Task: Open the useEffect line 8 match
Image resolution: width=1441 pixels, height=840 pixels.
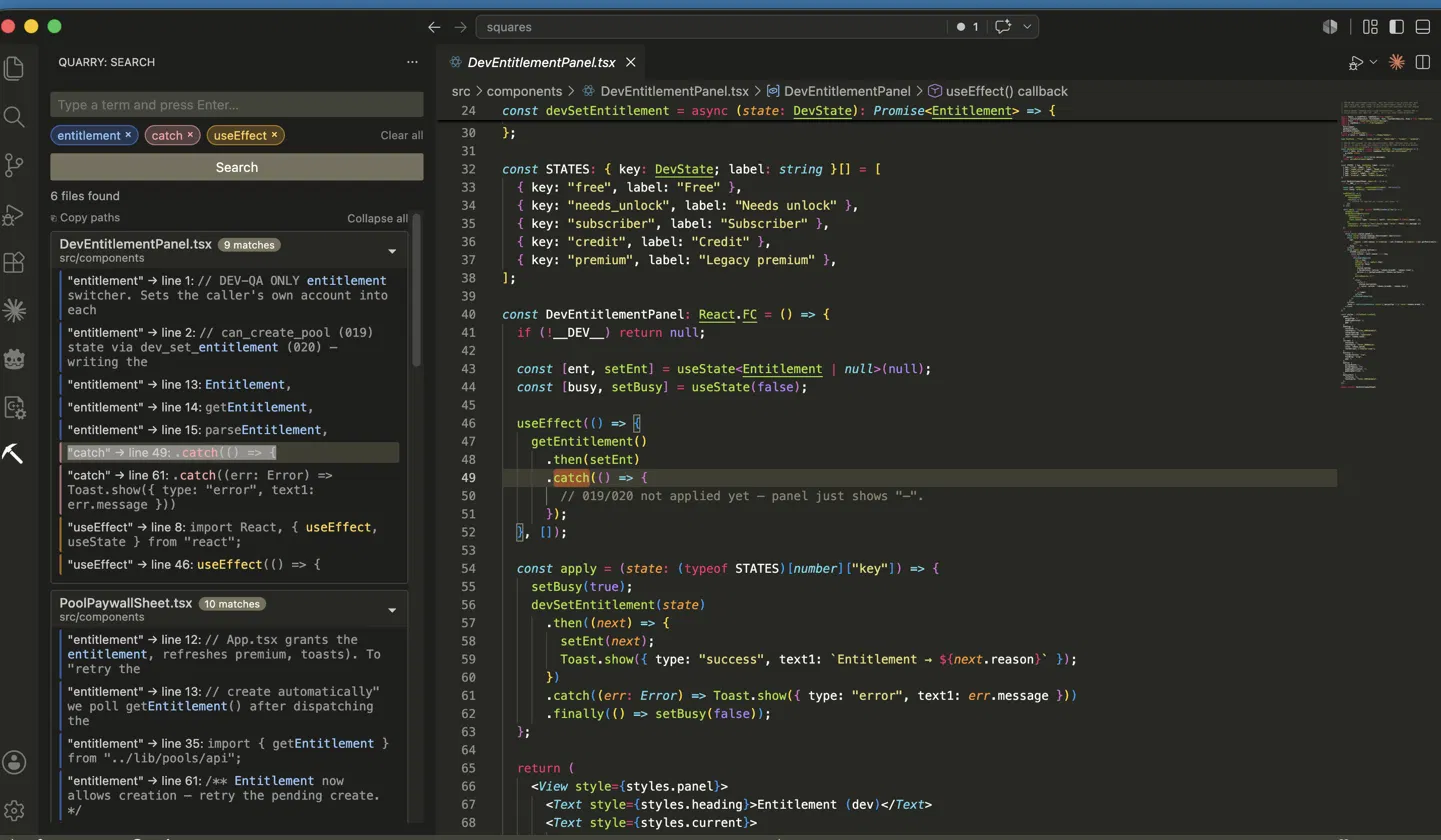Action: tap(229, 534)
